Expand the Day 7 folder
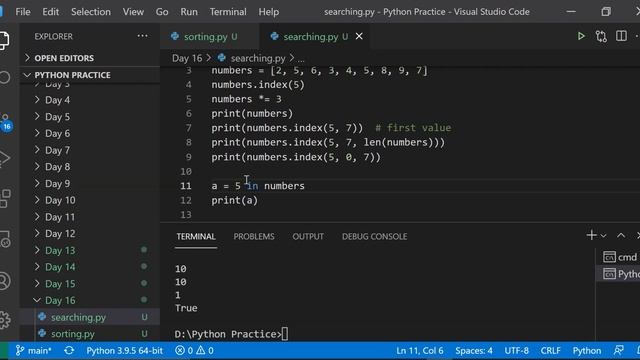 90,150
